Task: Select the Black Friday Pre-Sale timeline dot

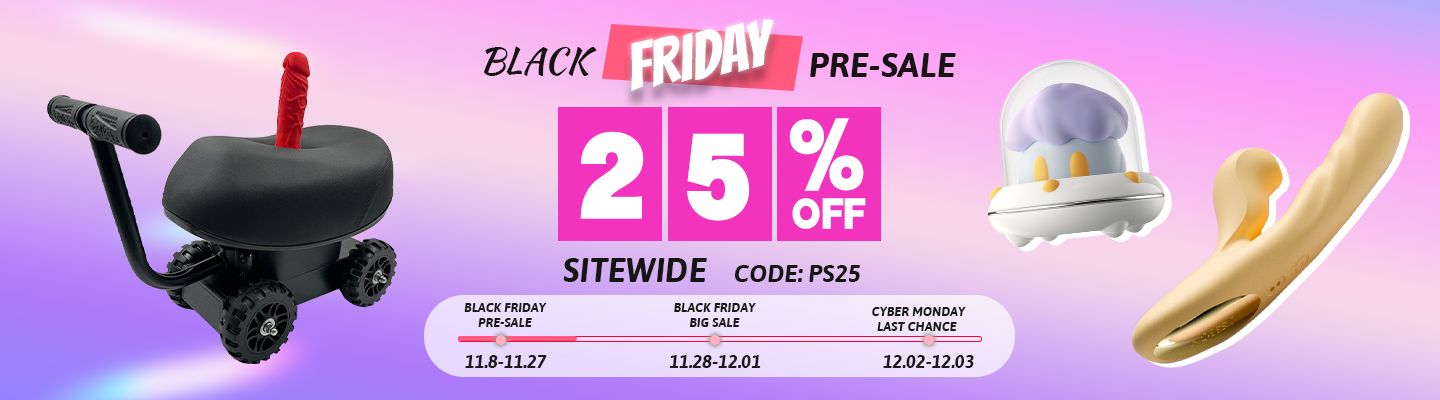Action: (501, 340)
